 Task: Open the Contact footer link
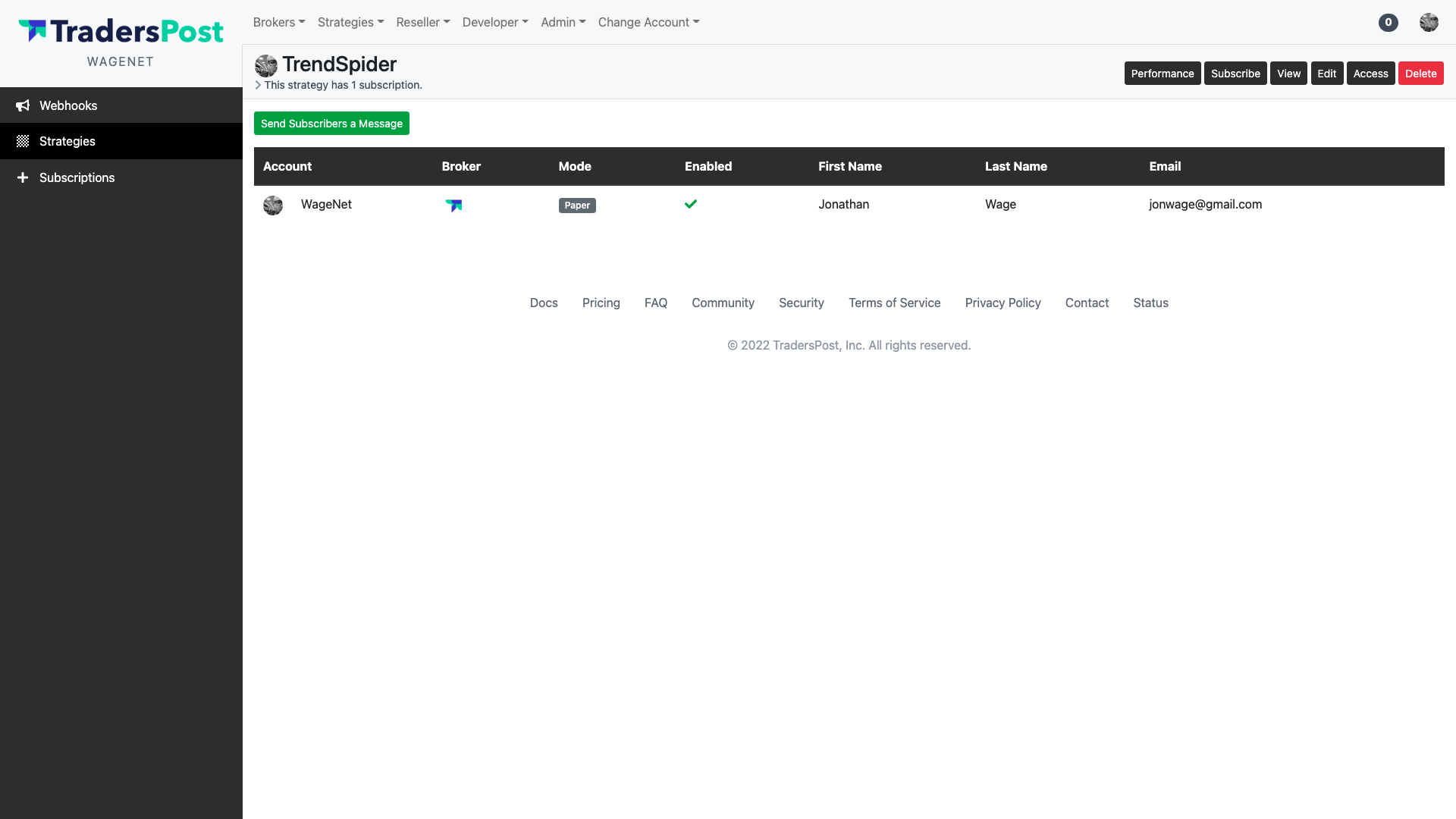[1087, 303]
